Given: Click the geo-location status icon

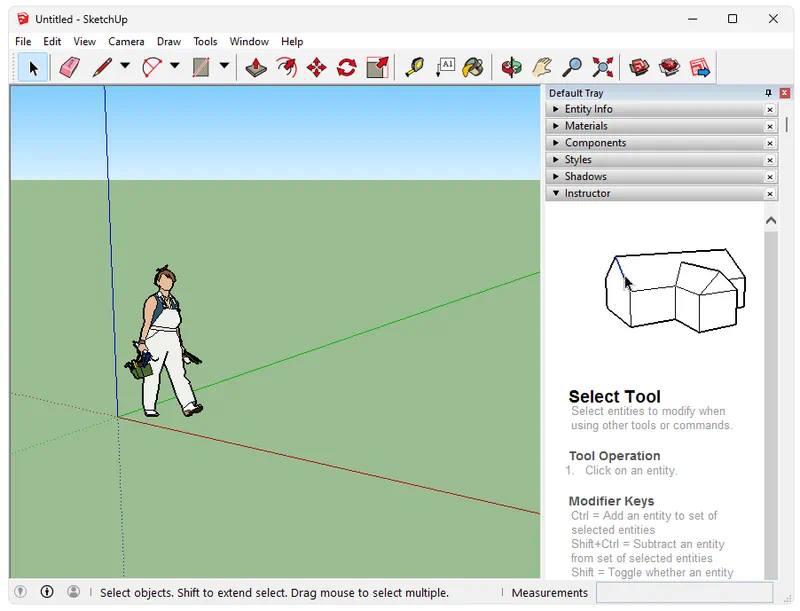Looking at the screenshot, I should click(x=20, y=592).
